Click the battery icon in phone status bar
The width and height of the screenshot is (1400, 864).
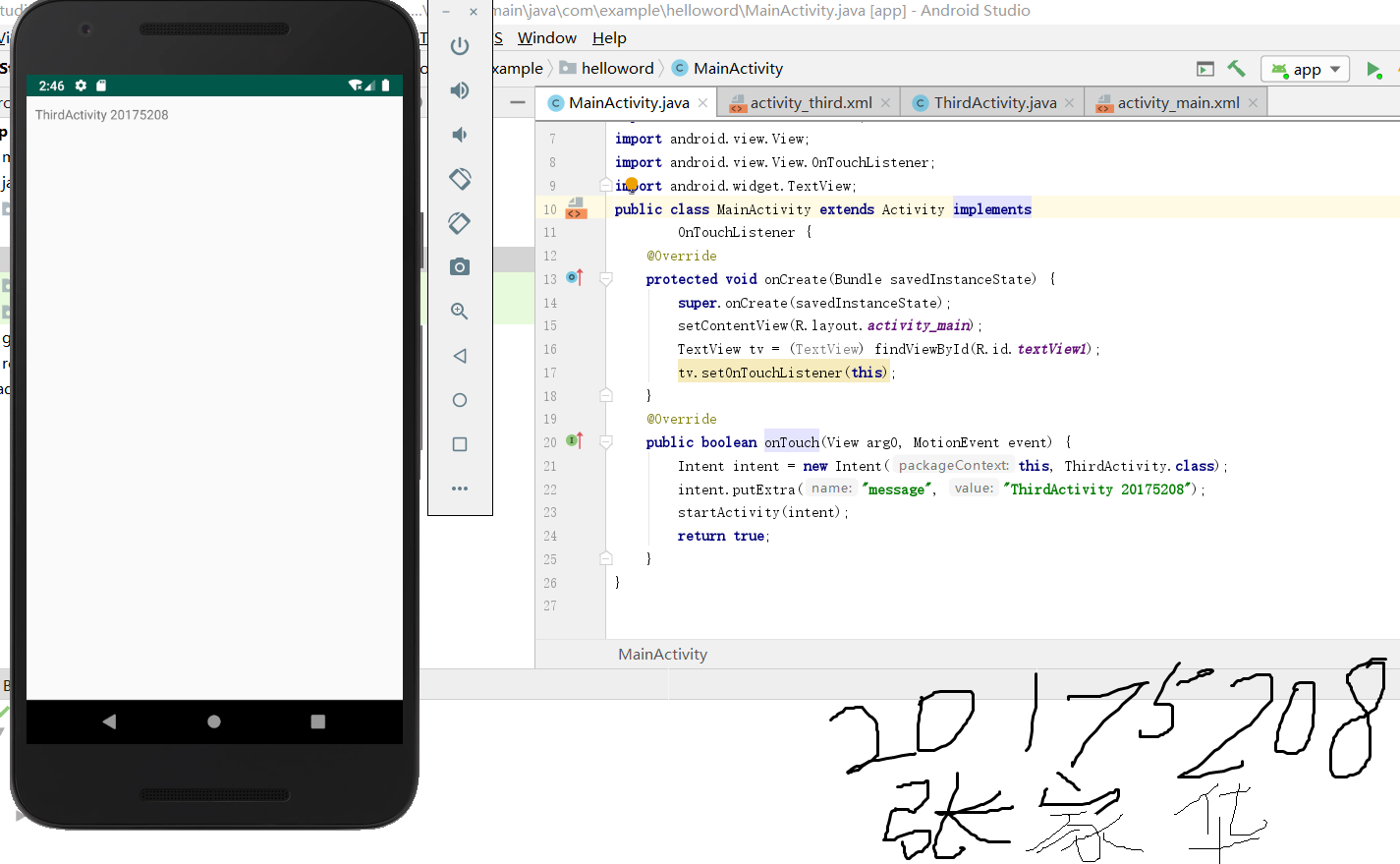[386, 86]
